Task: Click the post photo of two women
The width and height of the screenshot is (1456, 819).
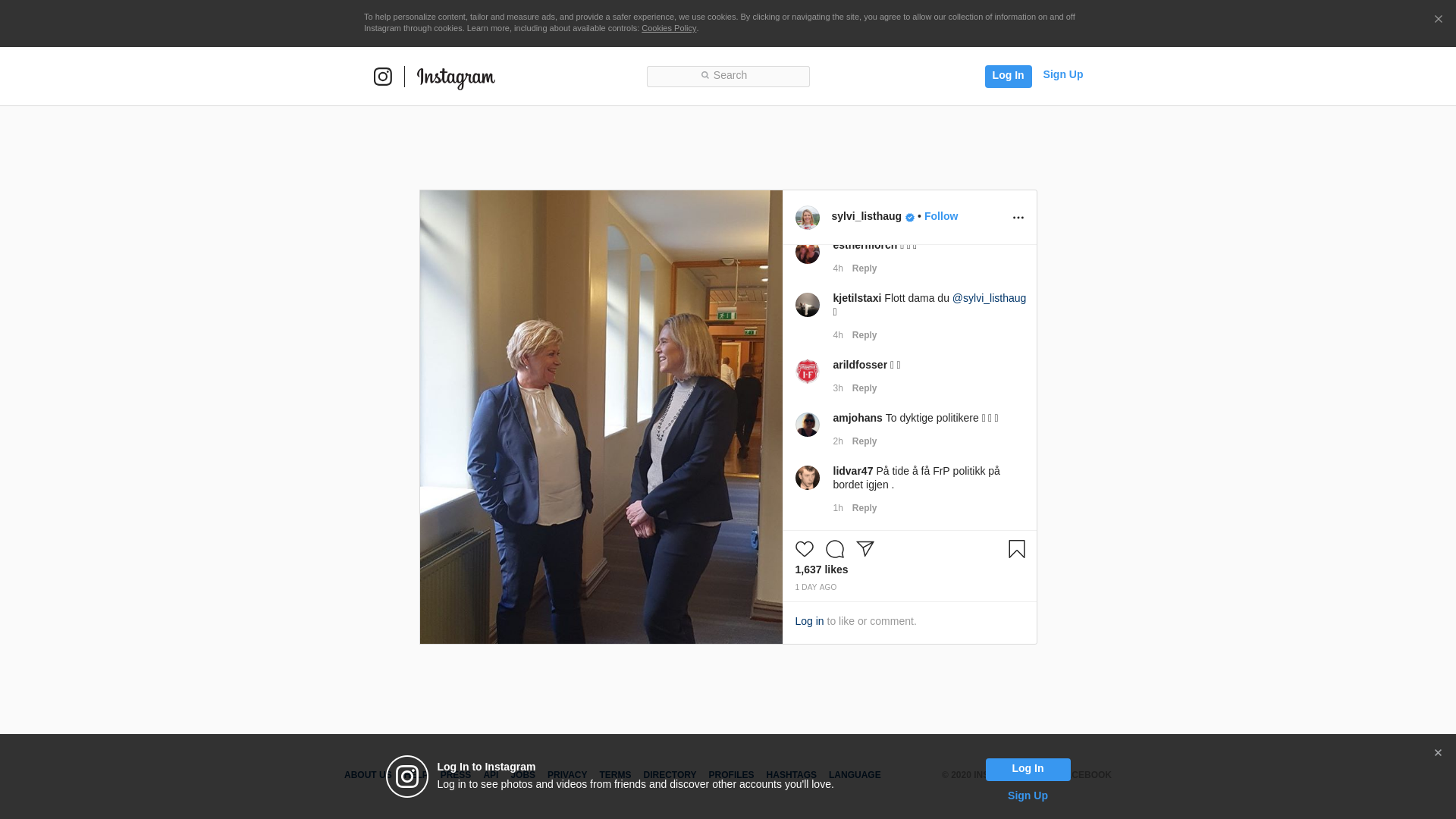Action: pos(601,417)
